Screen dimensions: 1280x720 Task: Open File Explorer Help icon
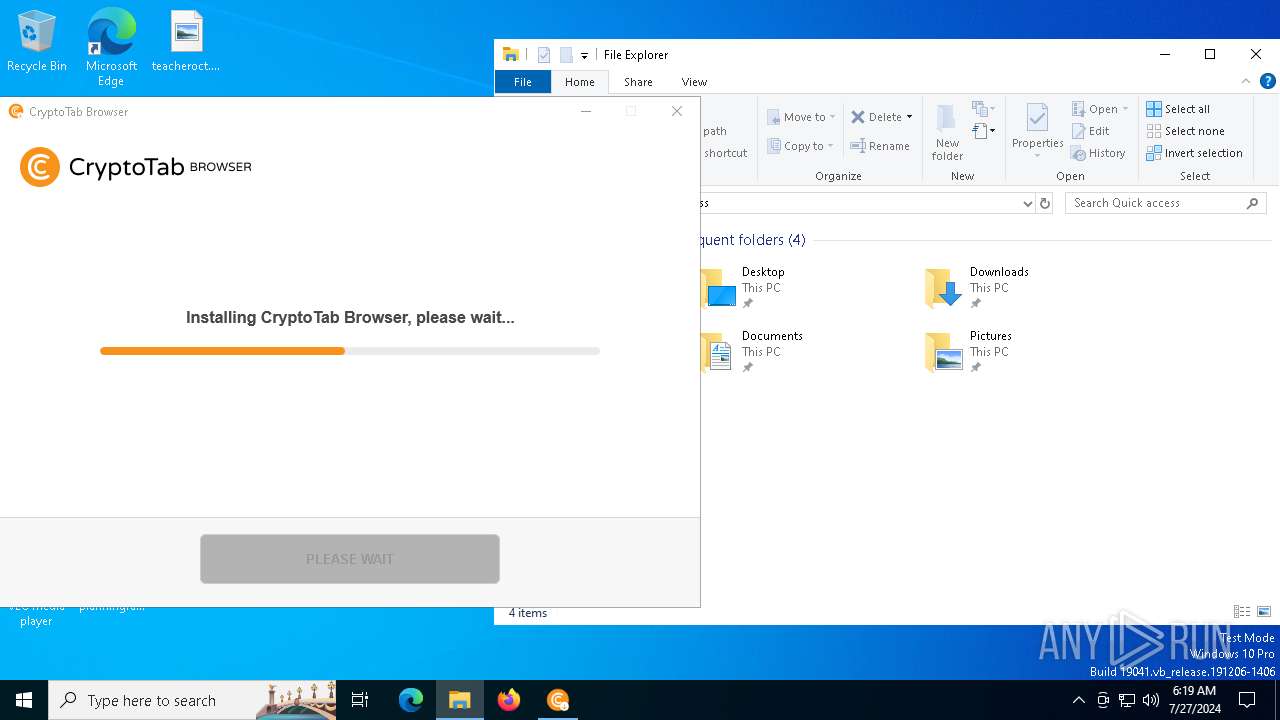pos(1268,82)
